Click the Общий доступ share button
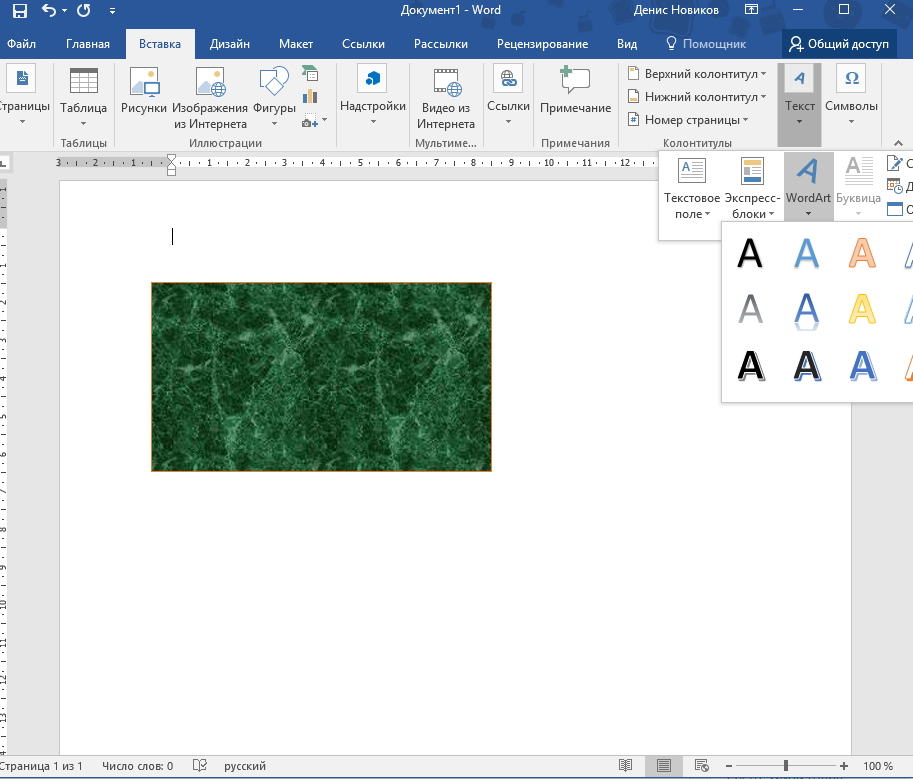 (839, 44)
